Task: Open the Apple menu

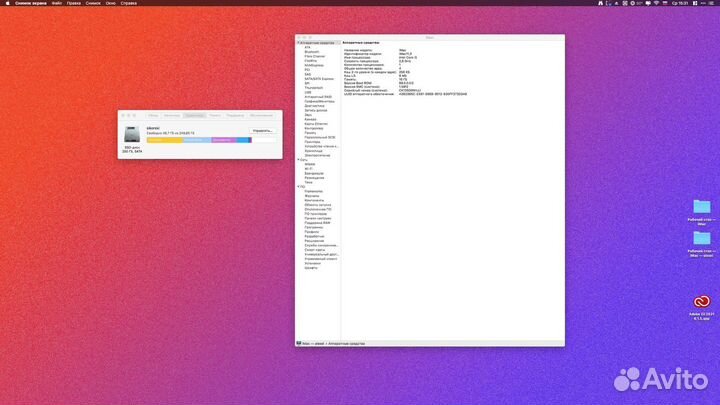Action: [7, 3]
